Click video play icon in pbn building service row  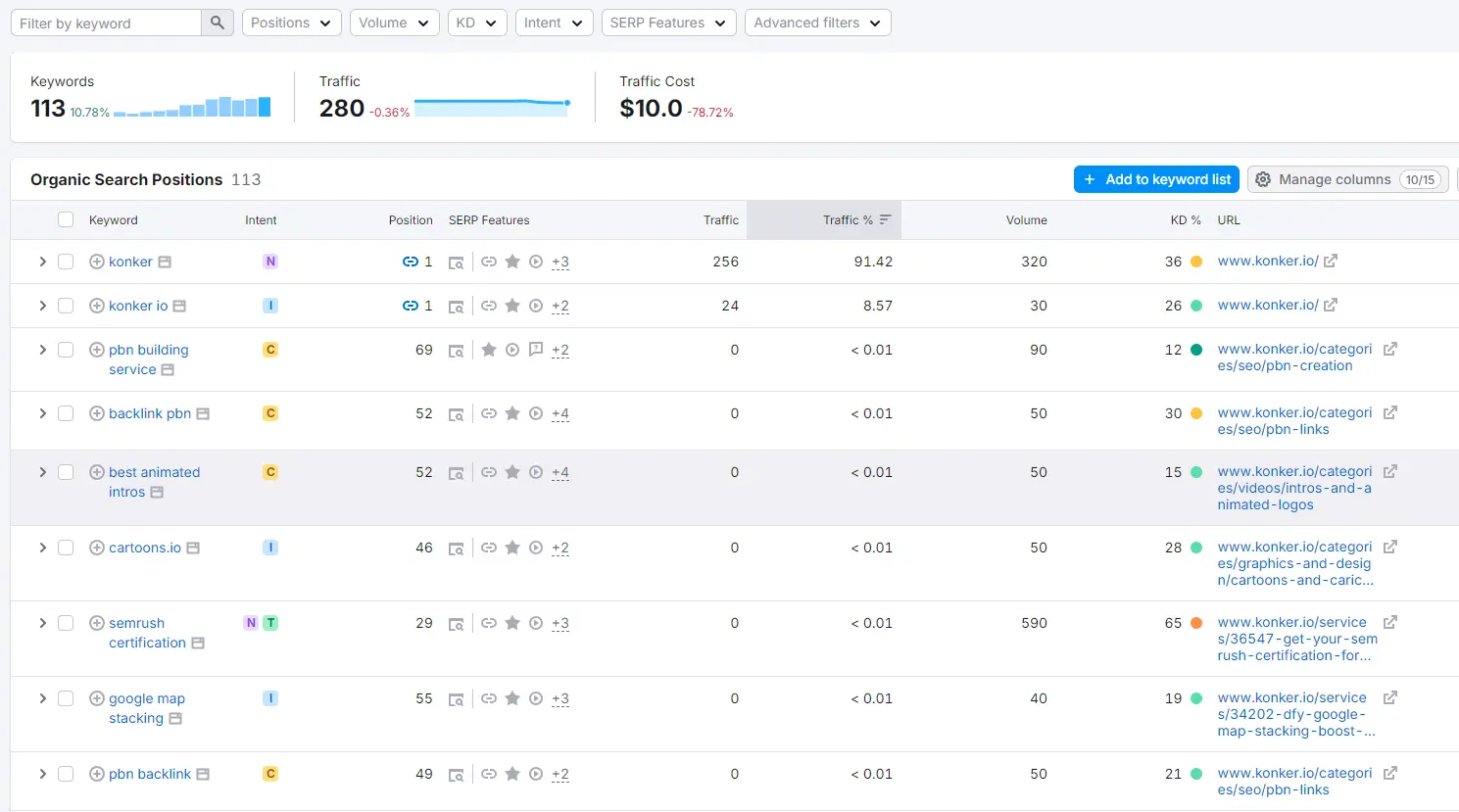511,350
